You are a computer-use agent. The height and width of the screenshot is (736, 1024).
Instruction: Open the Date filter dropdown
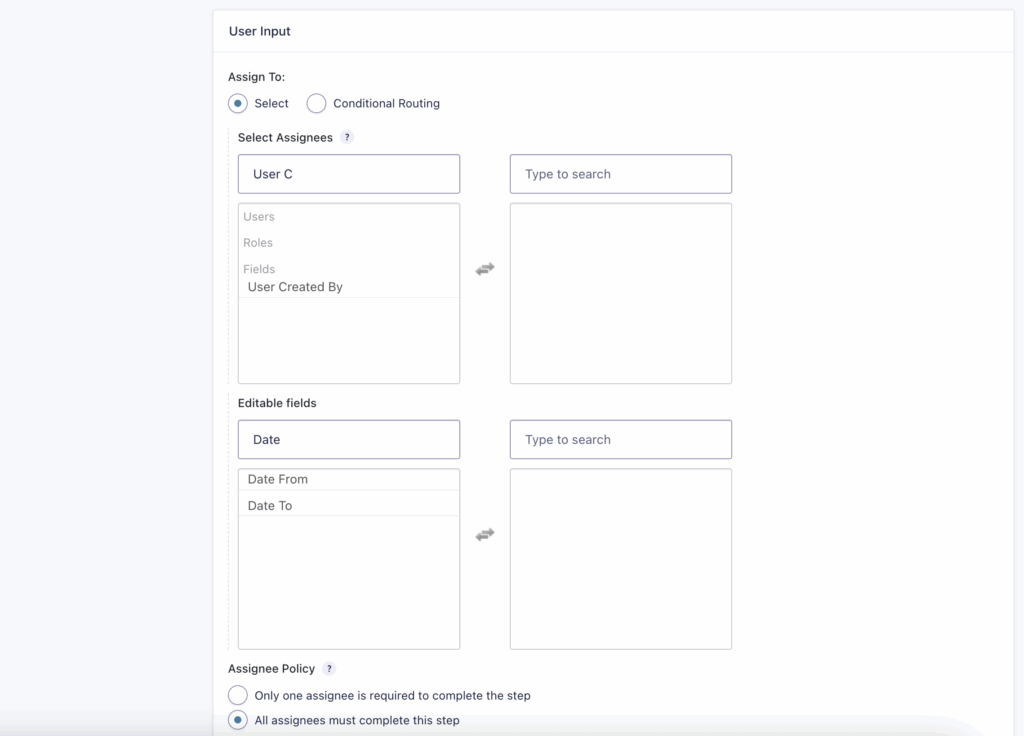pos(348,439)
